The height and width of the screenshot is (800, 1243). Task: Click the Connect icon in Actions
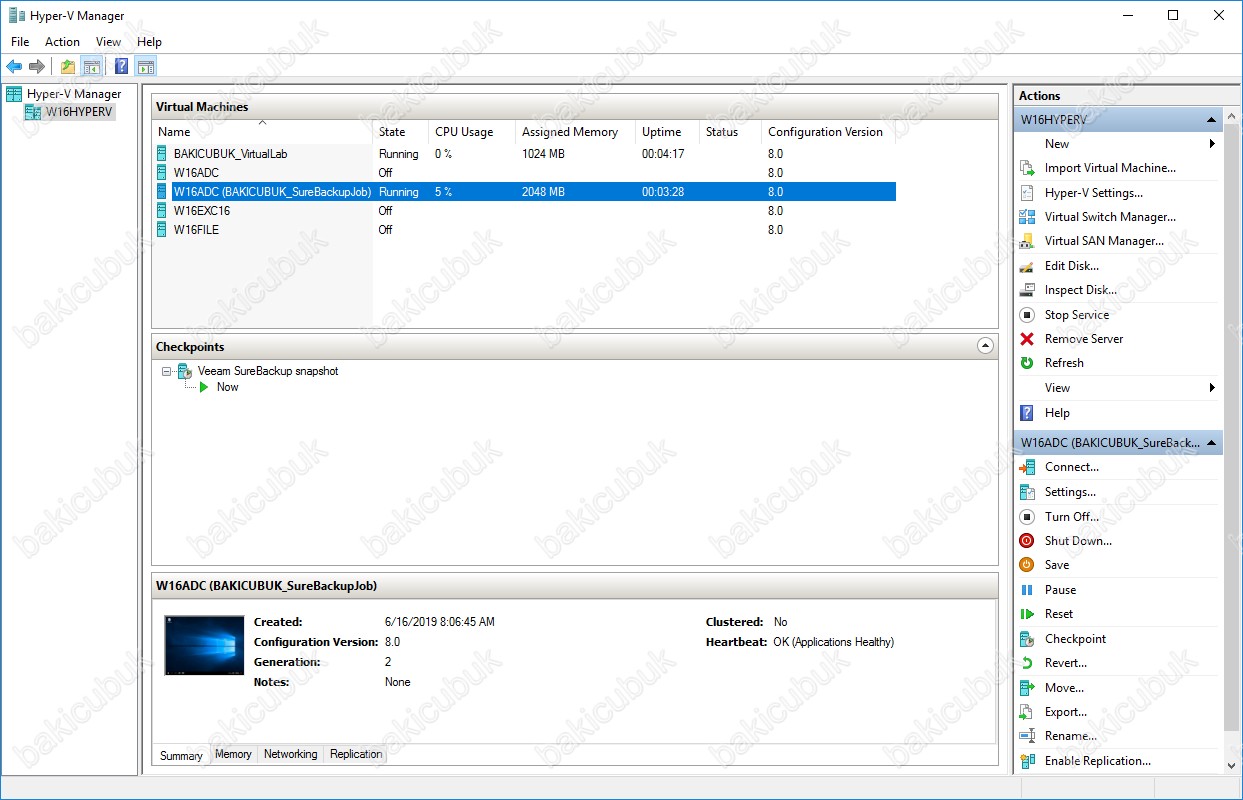(1026, 467)
